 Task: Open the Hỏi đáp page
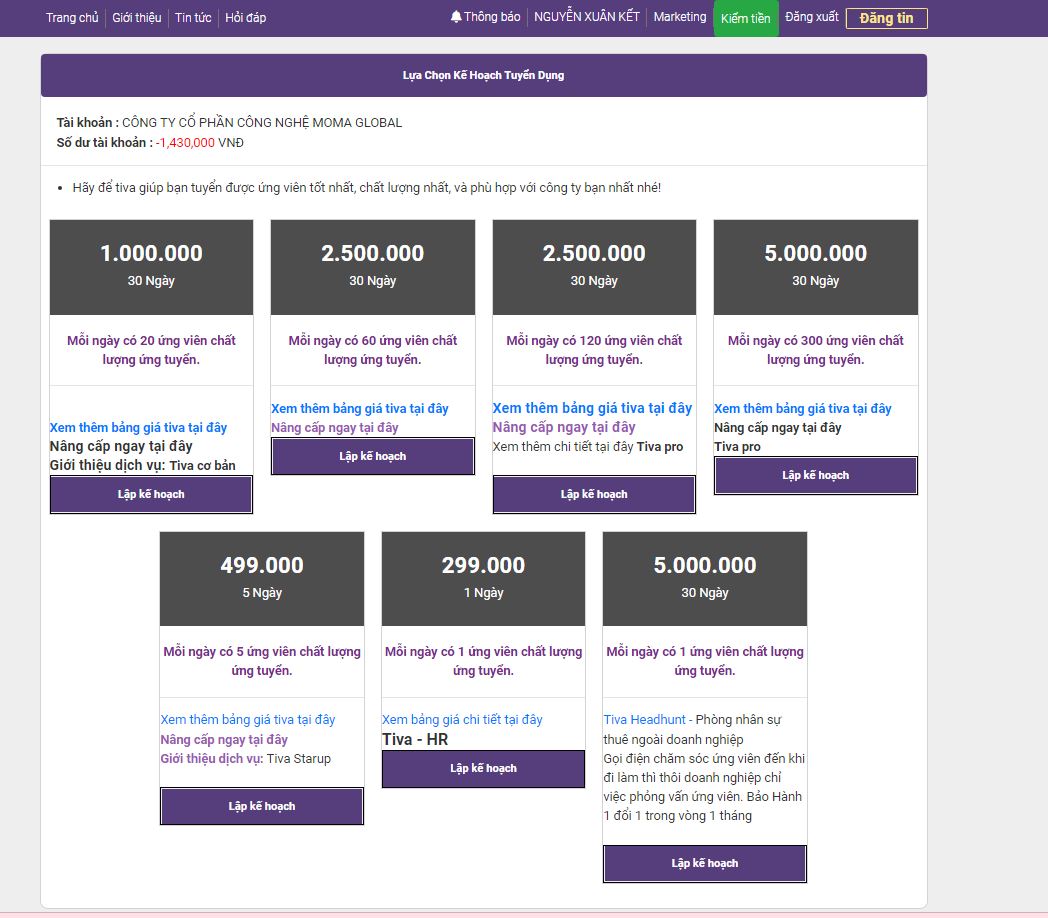(x=245, y=18)
